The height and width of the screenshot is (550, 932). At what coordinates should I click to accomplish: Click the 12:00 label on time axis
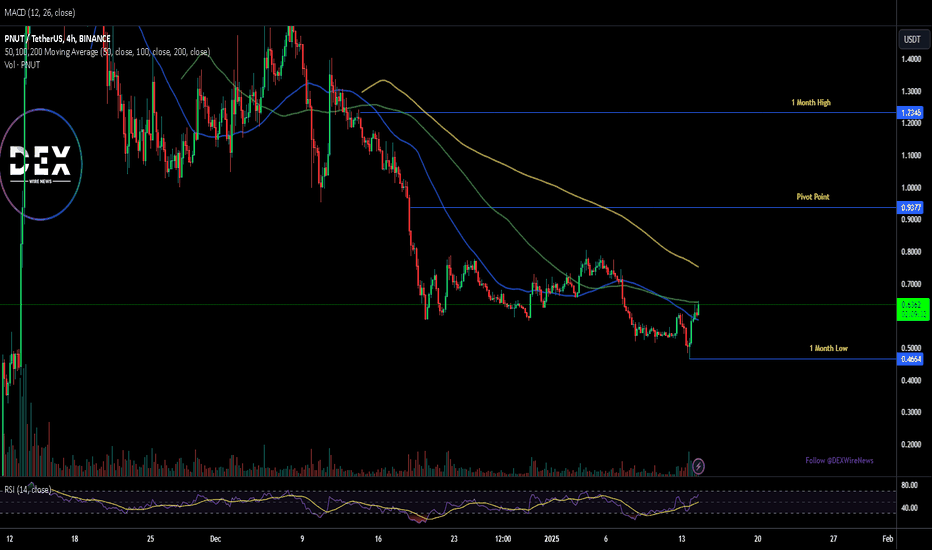click(503, 539)
